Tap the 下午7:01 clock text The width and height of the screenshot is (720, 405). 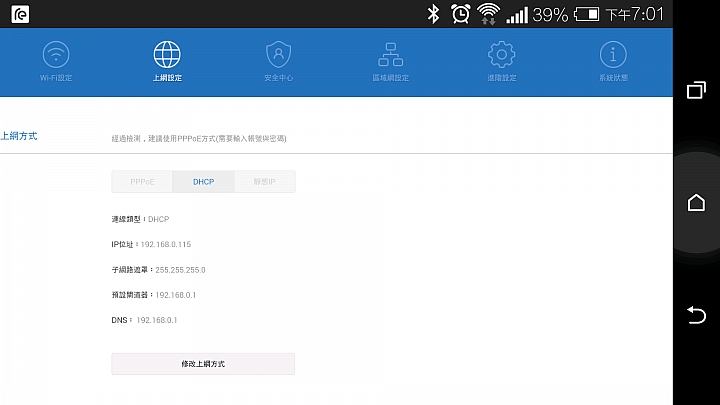click(635, 15)
